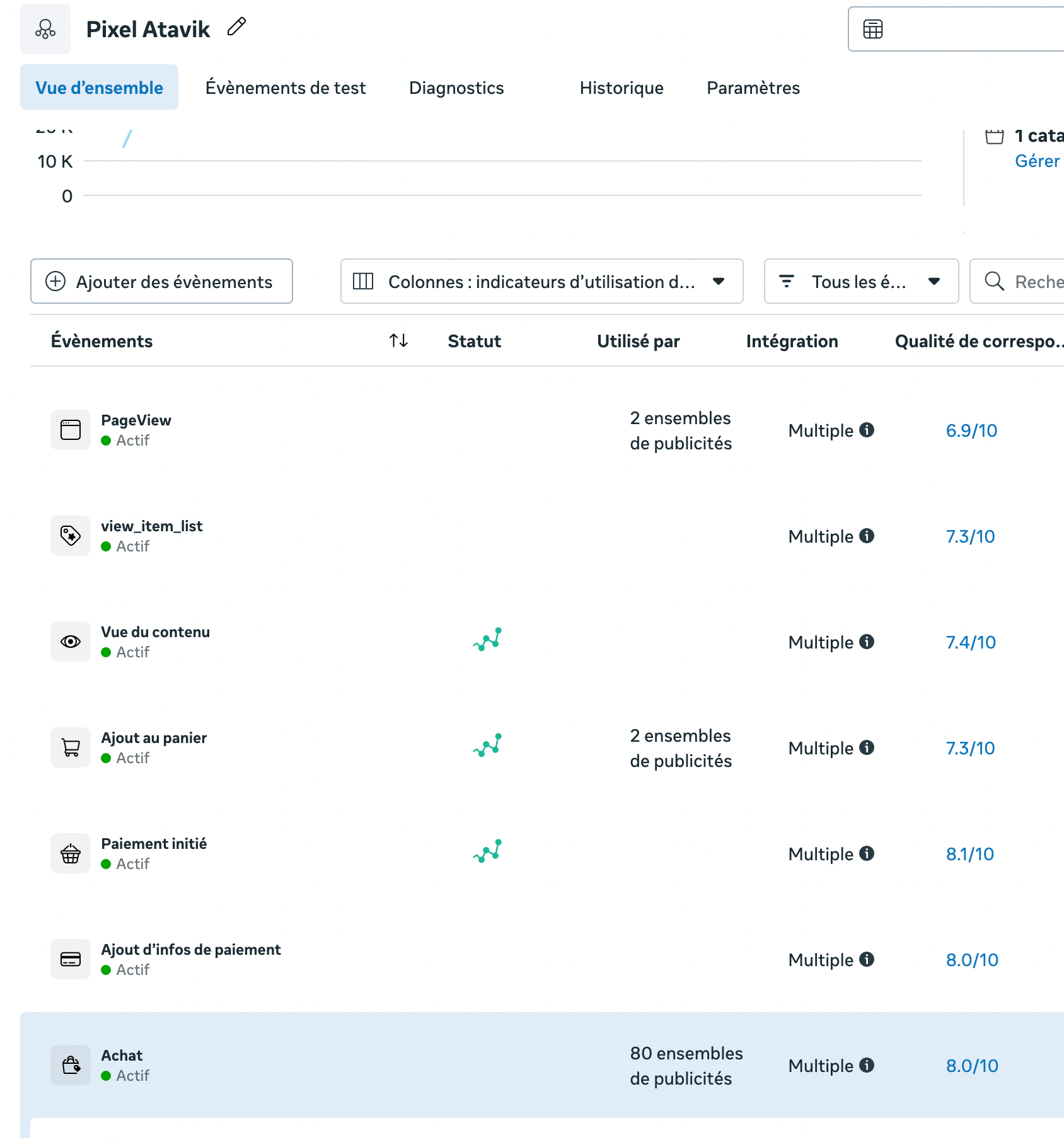Screen dimensions: 1064x1147
Task: Click the Ajouter des évènements button
Action: click(161, 281)
